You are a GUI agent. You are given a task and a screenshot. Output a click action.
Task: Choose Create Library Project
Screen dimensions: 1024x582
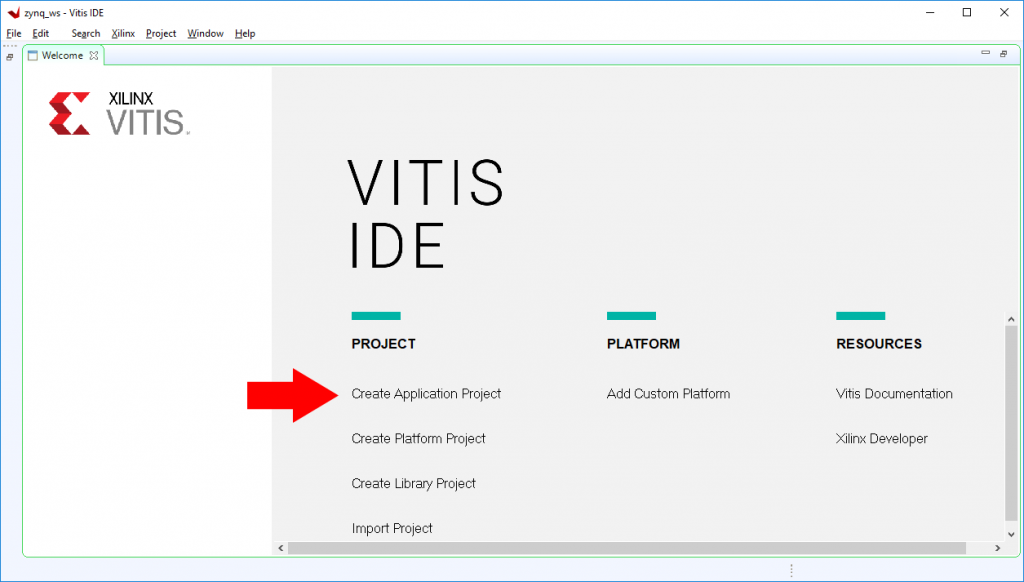(413, 484)
